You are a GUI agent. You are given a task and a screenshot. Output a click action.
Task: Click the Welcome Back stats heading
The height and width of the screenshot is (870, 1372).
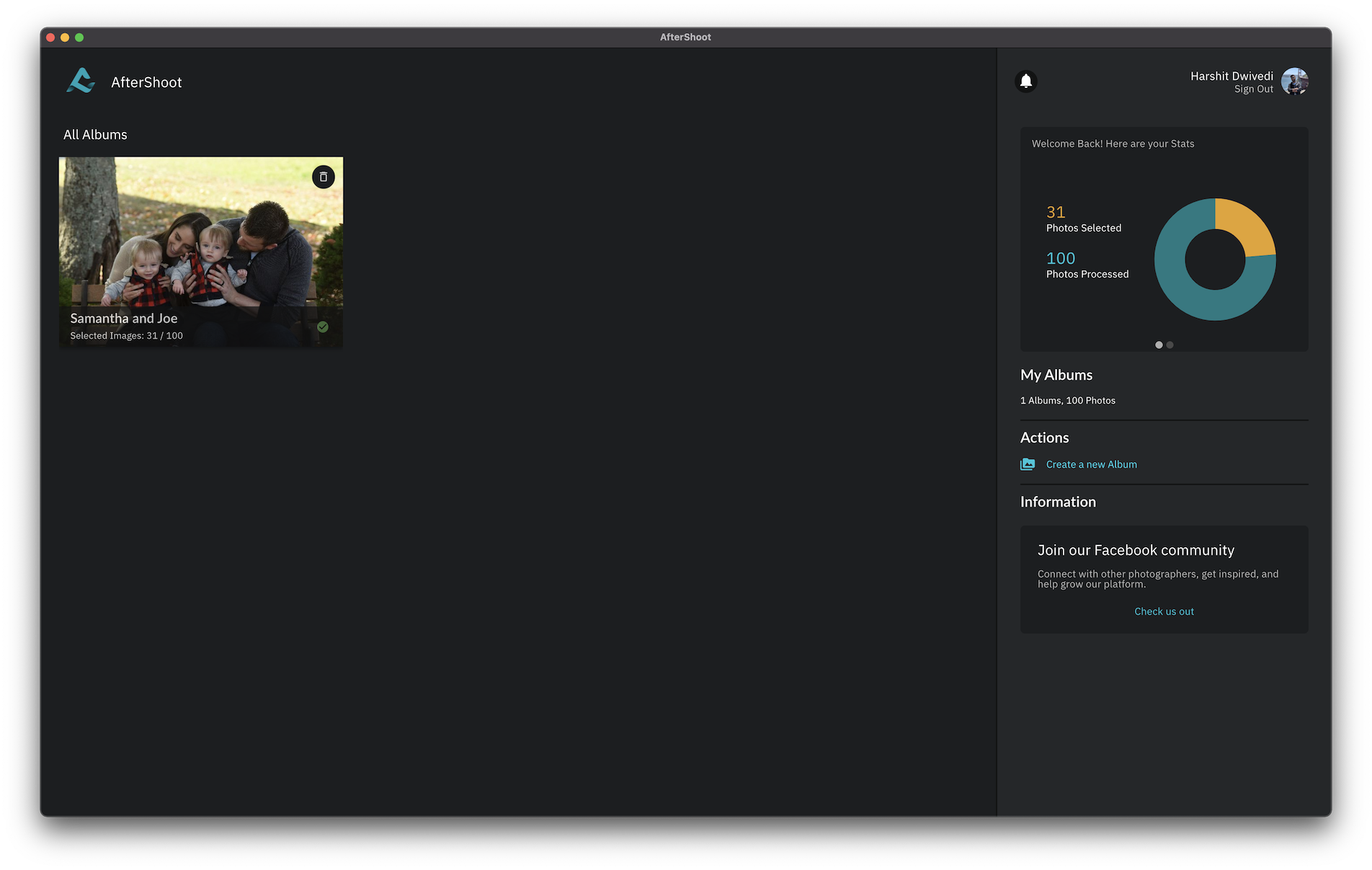click(x=1113, y=143)
